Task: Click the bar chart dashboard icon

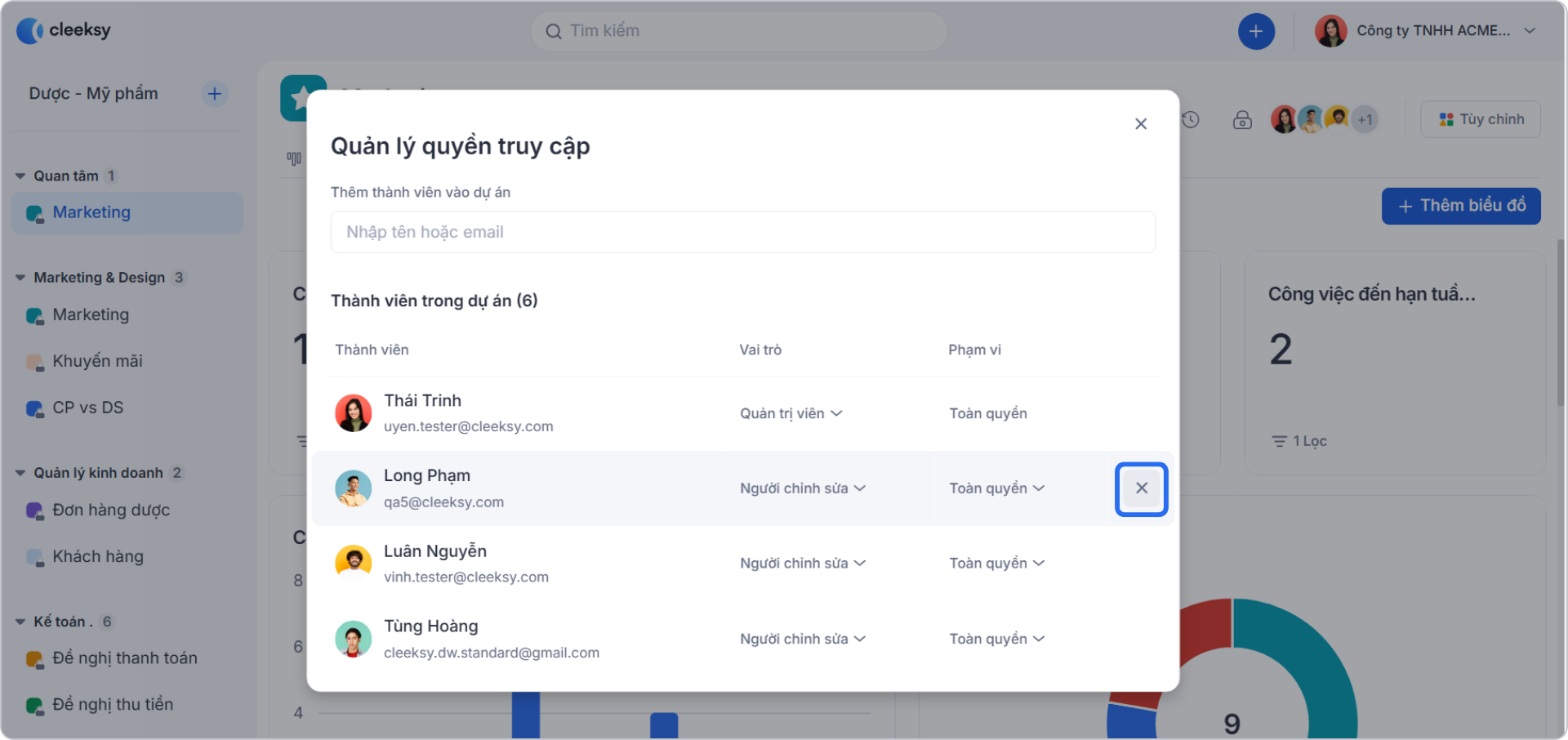Action: (293, 158)
